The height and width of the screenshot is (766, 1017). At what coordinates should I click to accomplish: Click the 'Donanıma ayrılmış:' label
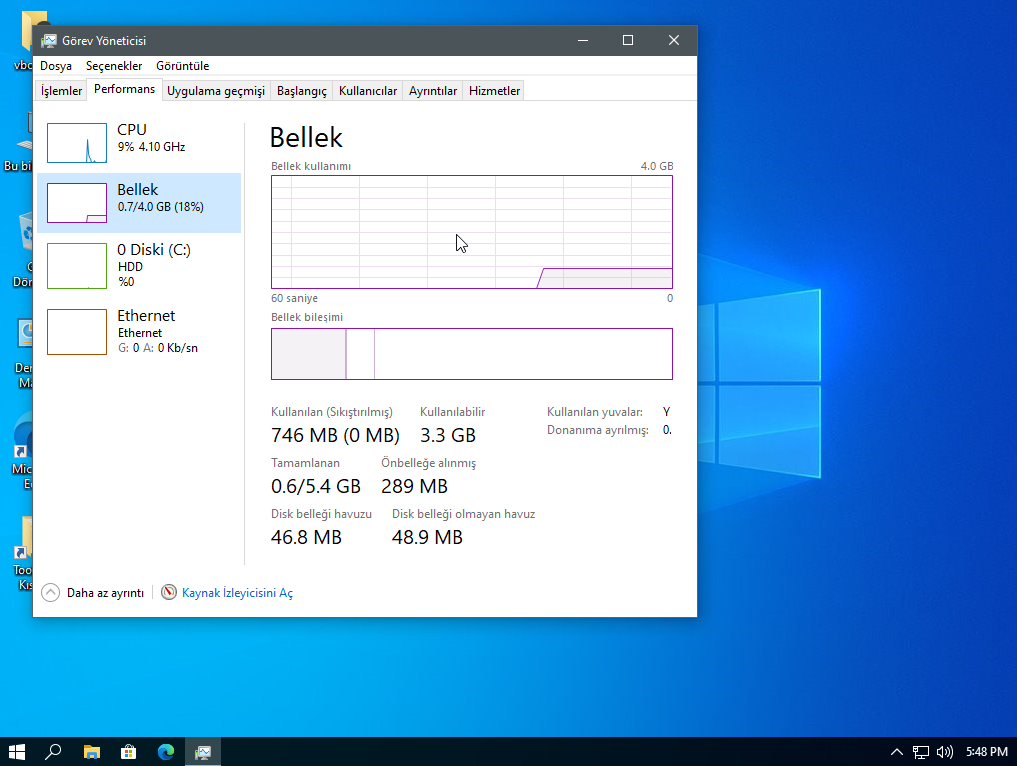[597, 431]
